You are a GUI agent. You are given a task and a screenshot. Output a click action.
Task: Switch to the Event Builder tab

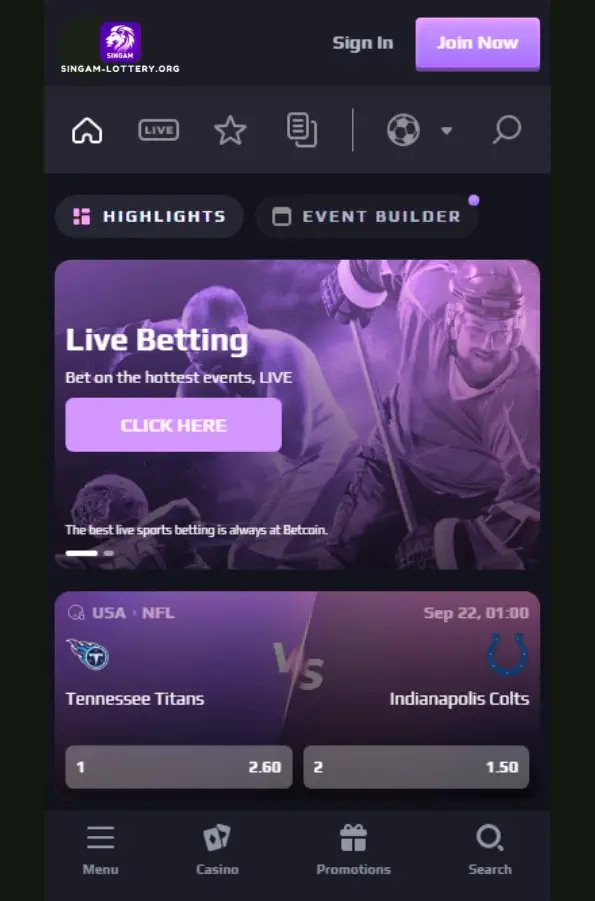click(367, 217)
